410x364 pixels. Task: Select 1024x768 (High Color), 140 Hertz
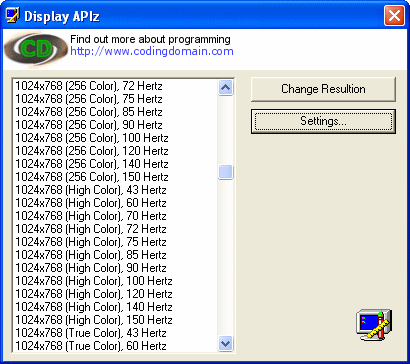[115, 307]
